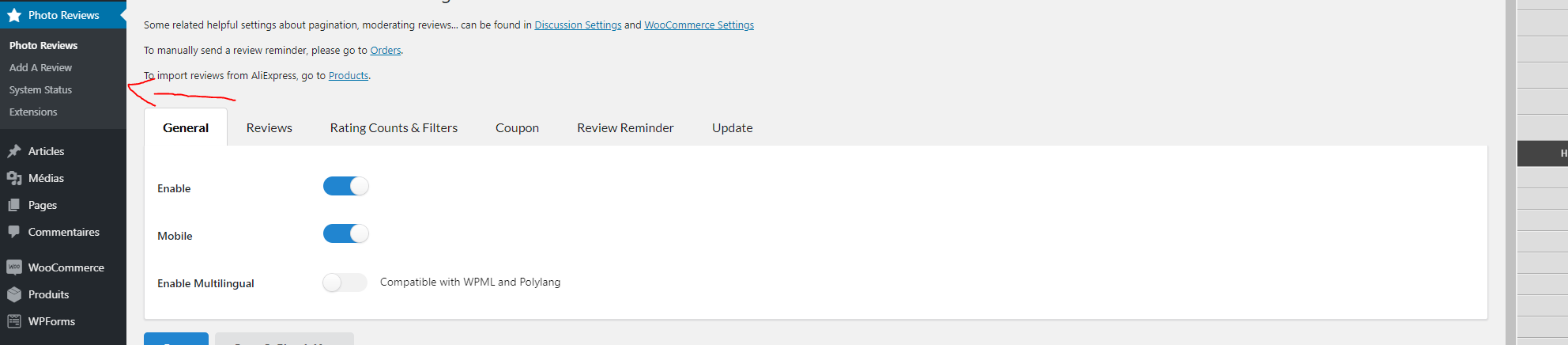Switch to the Reviews tab
Image resolution: width=1568 pixels, height=345 pixels.
click(269, 127)
